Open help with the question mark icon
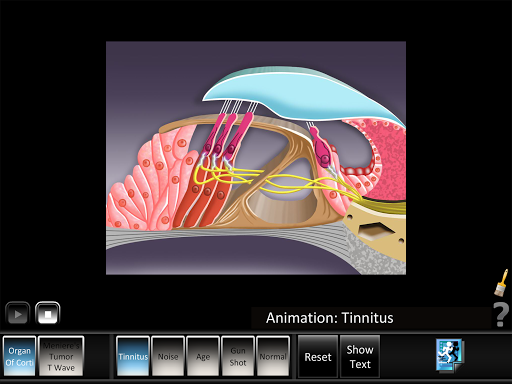512x384 pixels. click(x=501, y=314)
